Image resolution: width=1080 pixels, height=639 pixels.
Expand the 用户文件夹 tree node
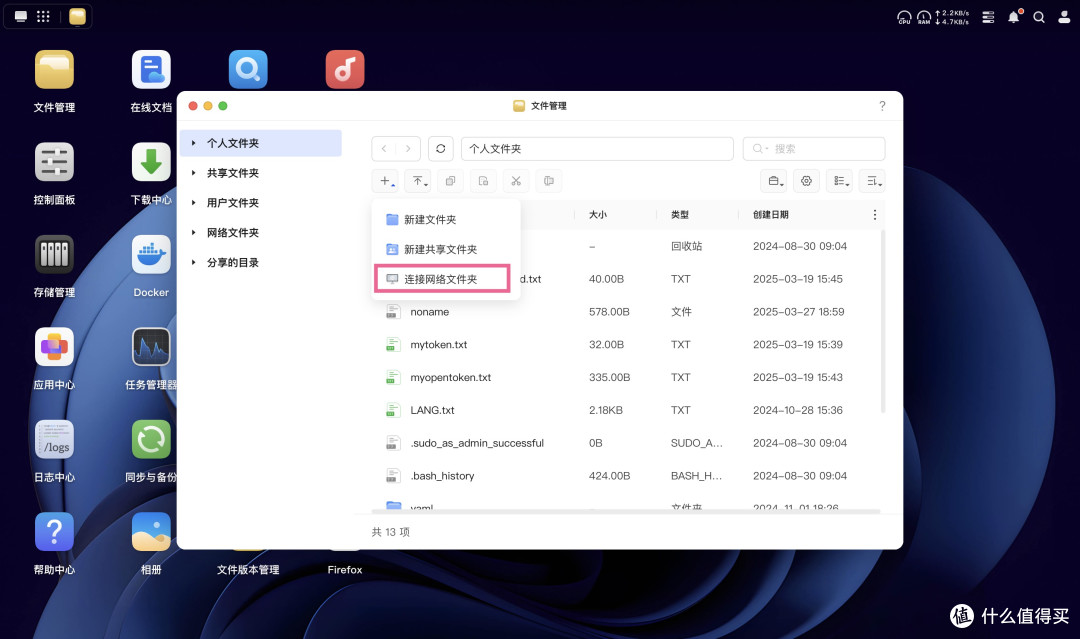point(194,202)
